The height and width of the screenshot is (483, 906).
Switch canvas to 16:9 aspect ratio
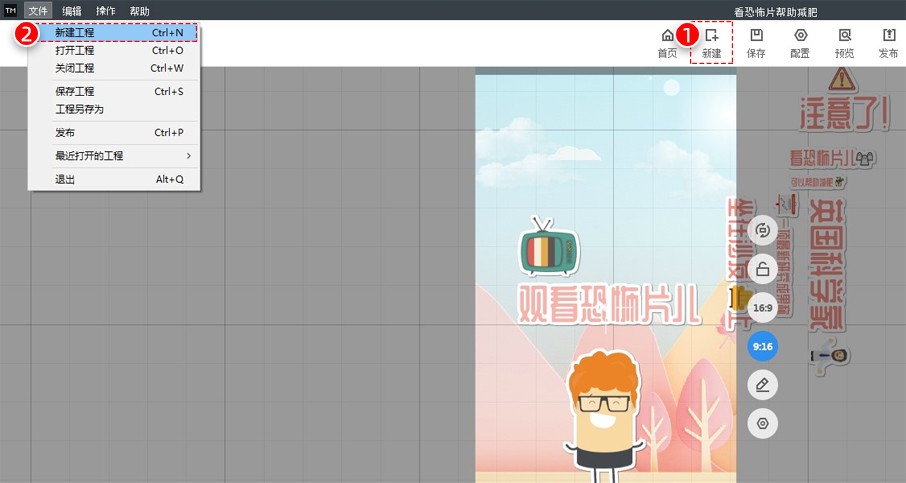pyautogui.click(x=763, y=307)
